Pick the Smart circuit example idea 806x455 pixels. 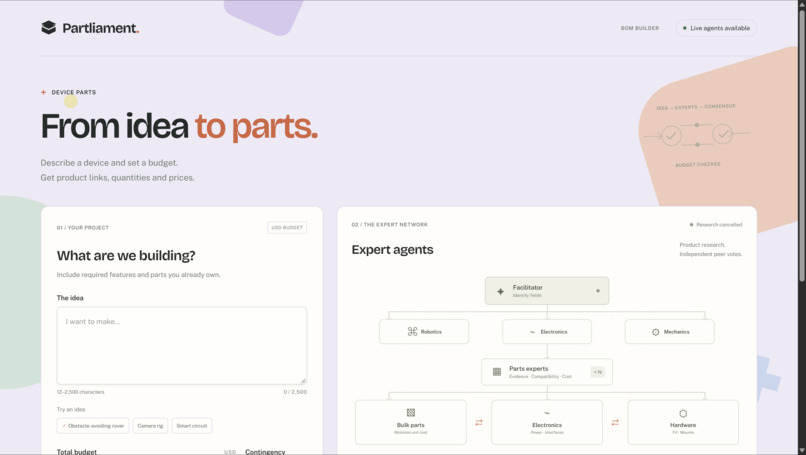click(x=192, y=426)
